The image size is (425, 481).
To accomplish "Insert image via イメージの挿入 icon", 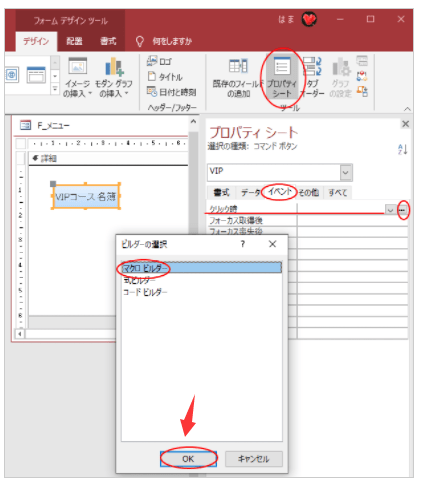I will click(x=77, y=77).
